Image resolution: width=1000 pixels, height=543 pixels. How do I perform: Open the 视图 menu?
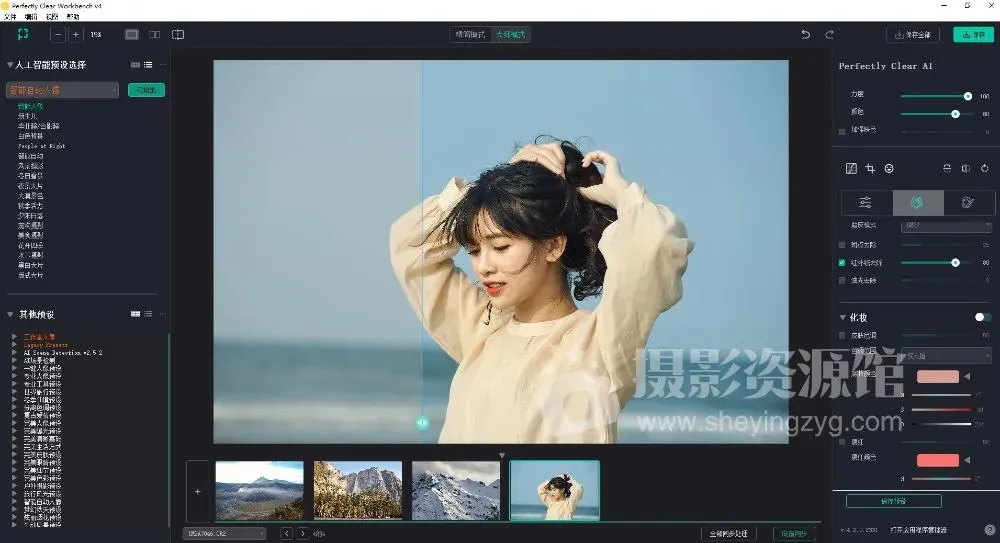pyautogui.click(x=52, y=17)
